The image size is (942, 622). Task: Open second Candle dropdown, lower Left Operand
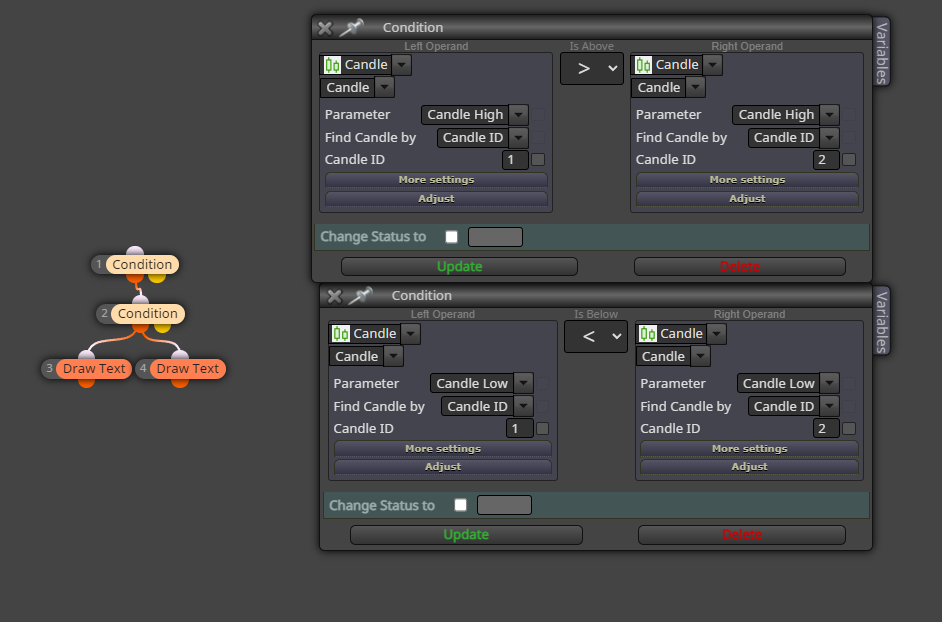[x=394, y=356]
